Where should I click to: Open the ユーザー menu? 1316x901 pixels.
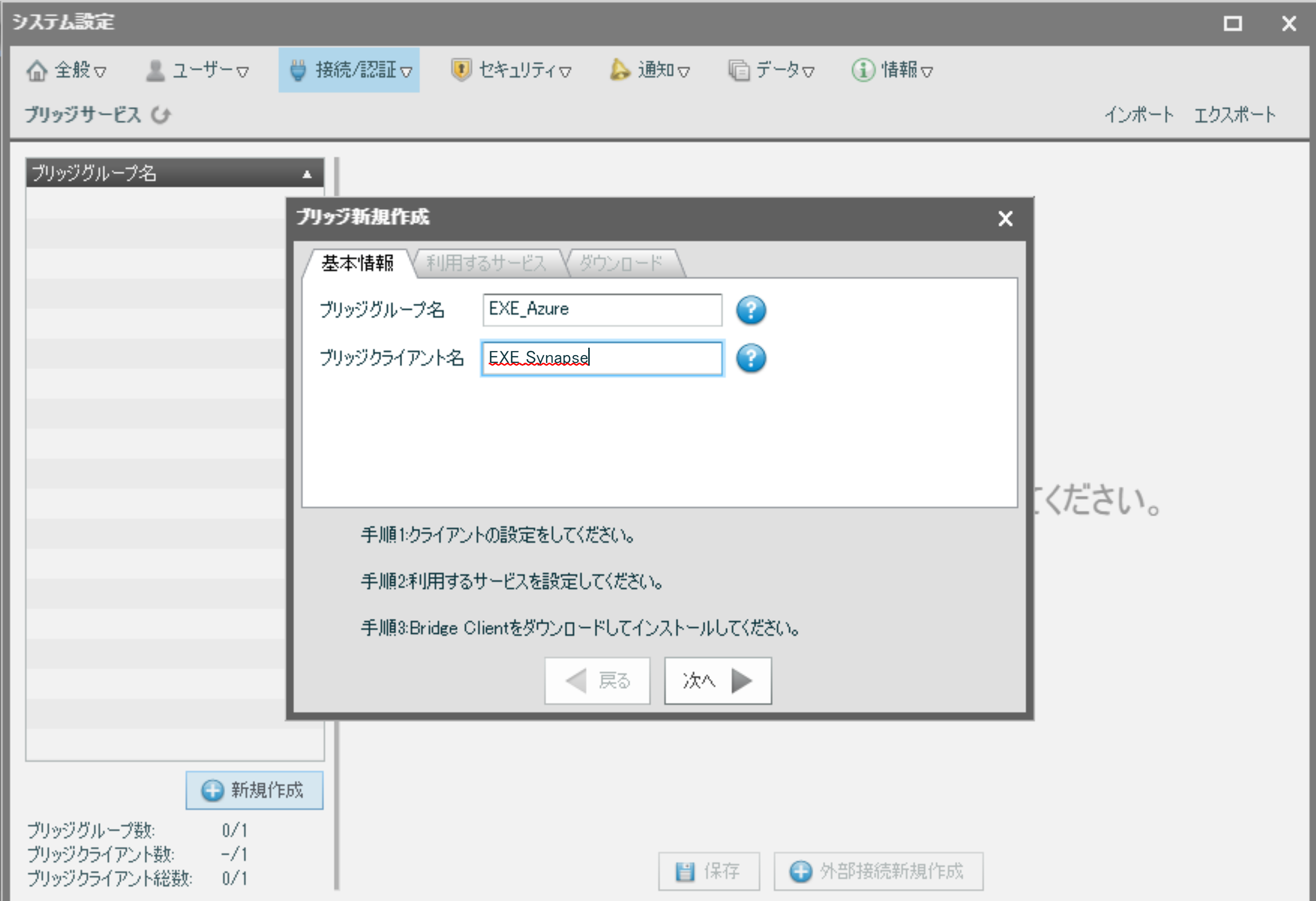click(x=197, y=70)
